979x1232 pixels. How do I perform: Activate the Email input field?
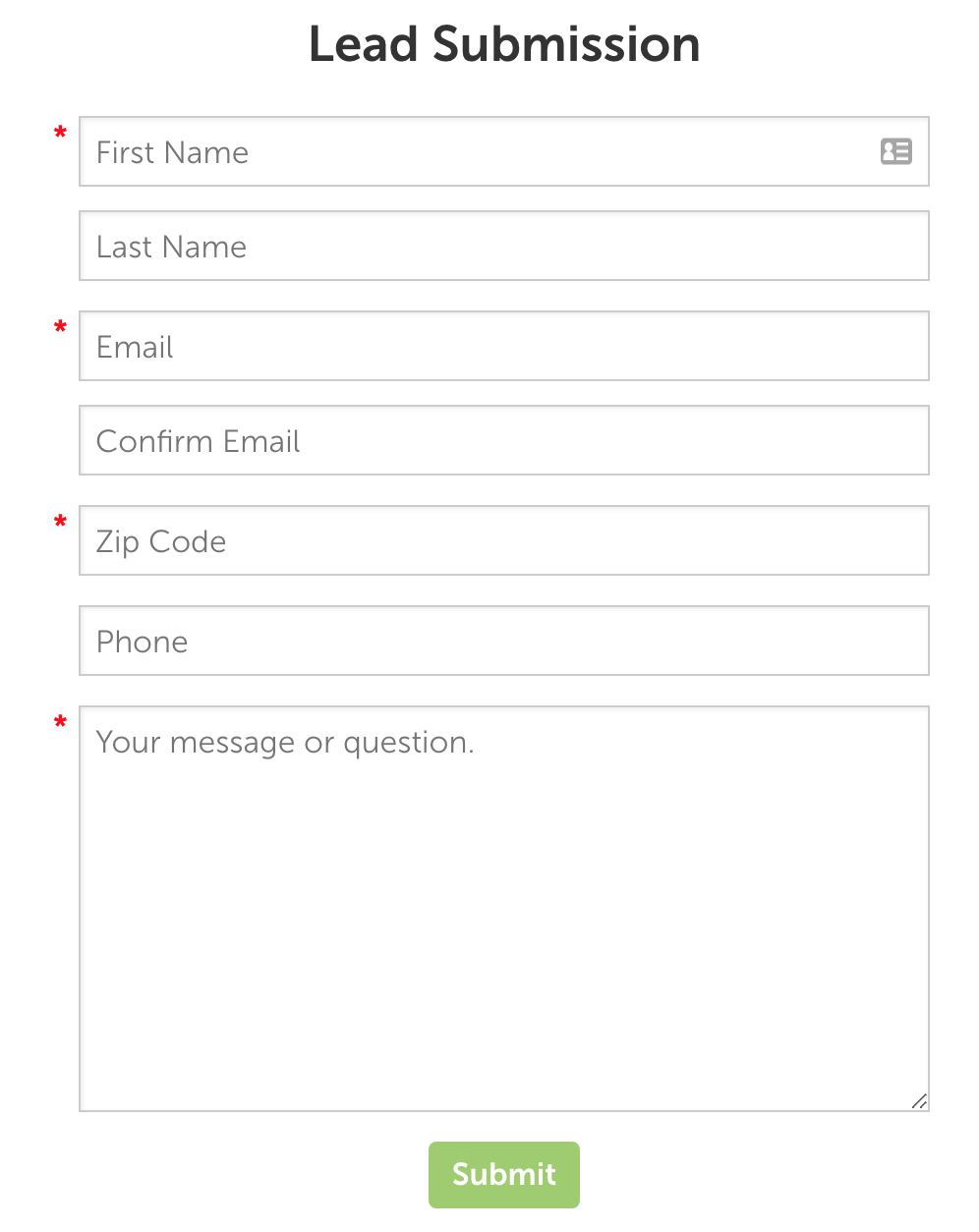504,346
